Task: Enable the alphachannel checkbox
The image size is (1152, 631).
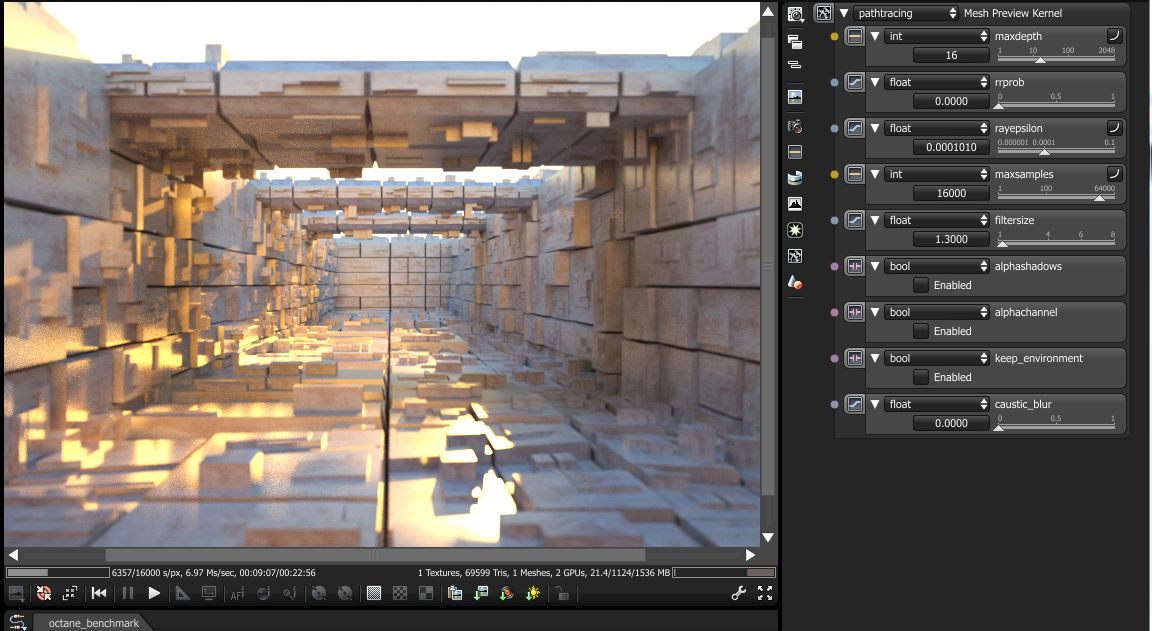Action: point(921,331)
